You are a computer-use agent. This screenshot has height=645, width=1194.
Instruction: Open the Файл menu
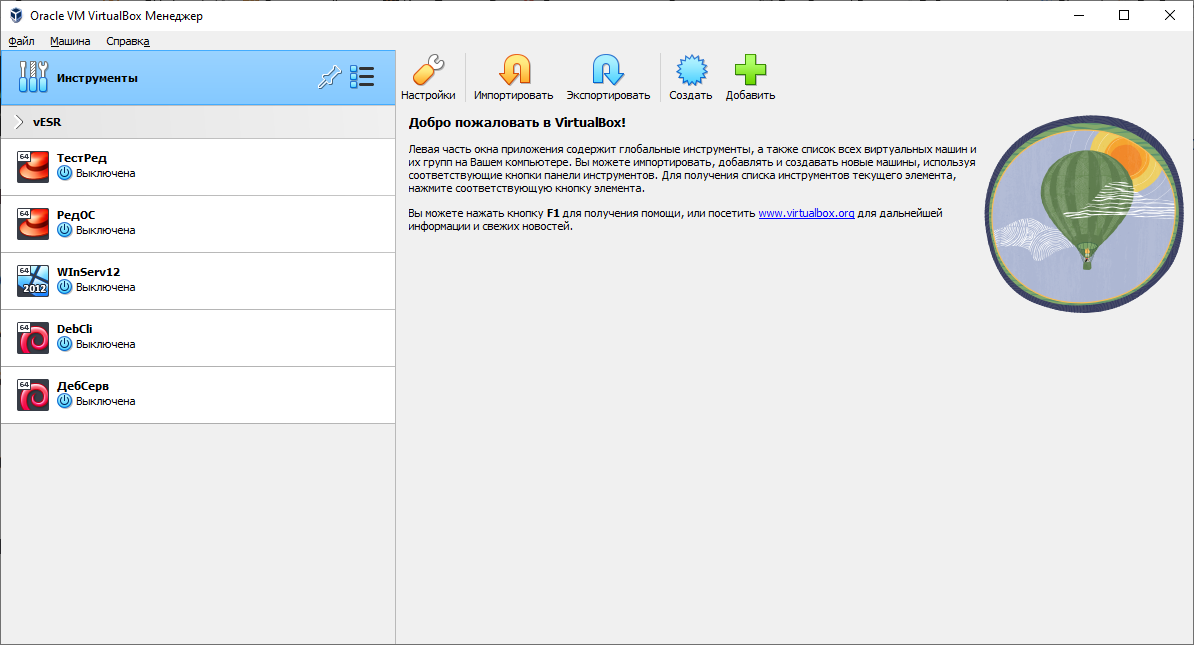click(x=21, y=41)
